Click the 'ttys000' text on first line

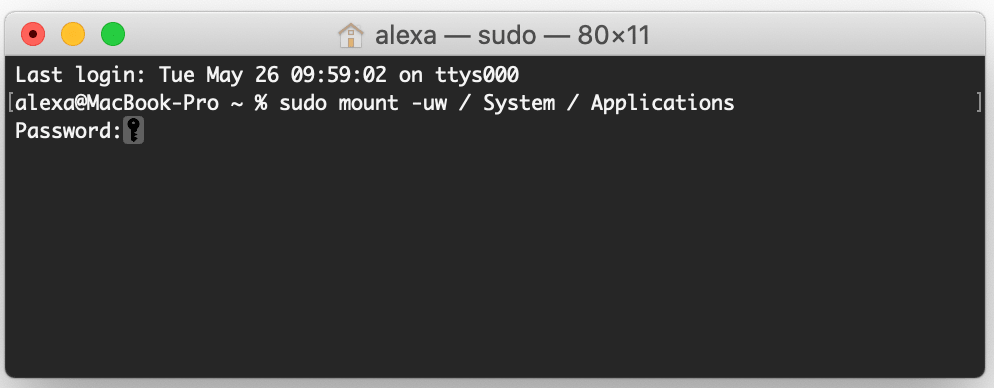tap(477, 75)
